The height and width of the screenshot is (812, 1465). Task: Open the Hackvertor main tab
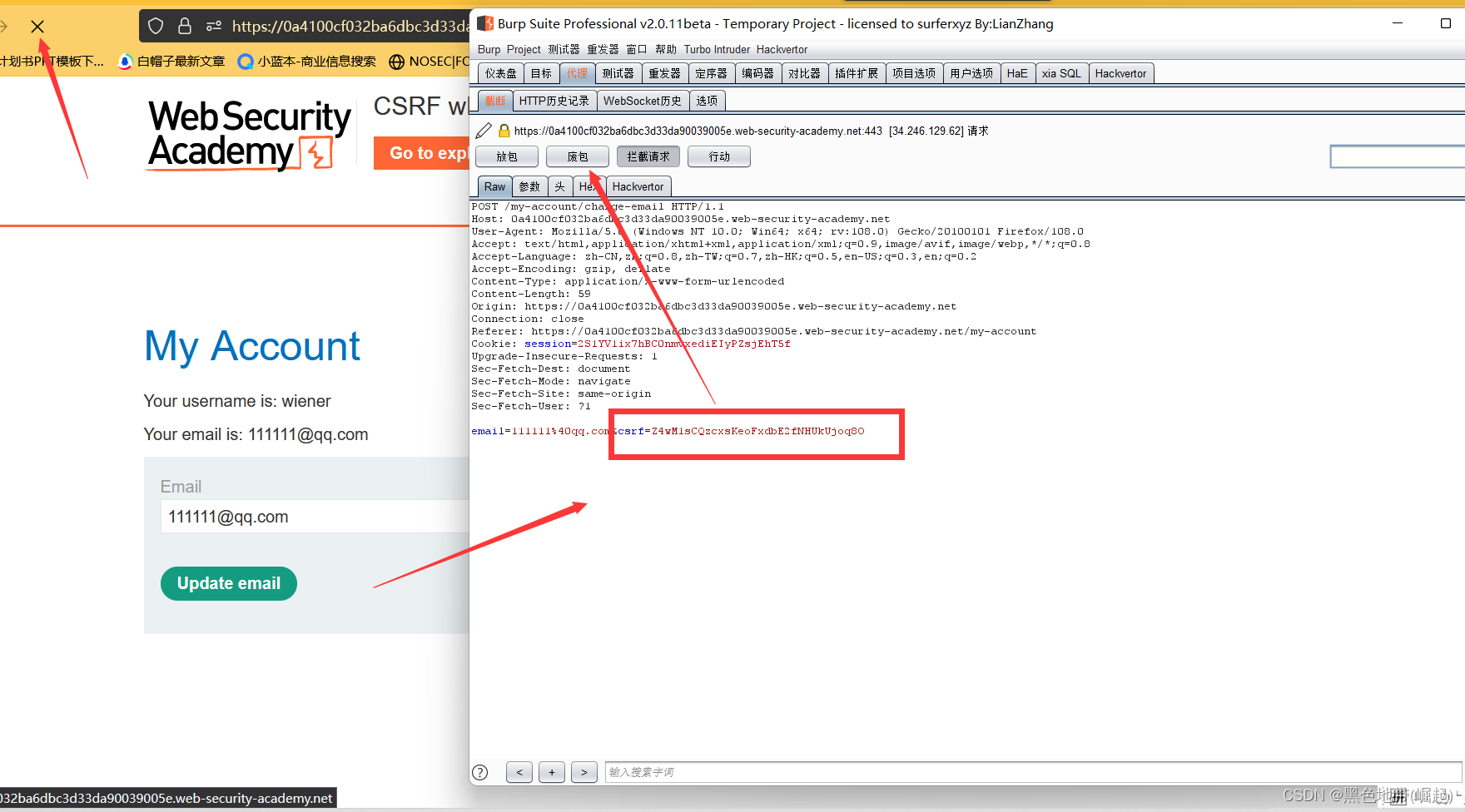(x=1120, y=73)
